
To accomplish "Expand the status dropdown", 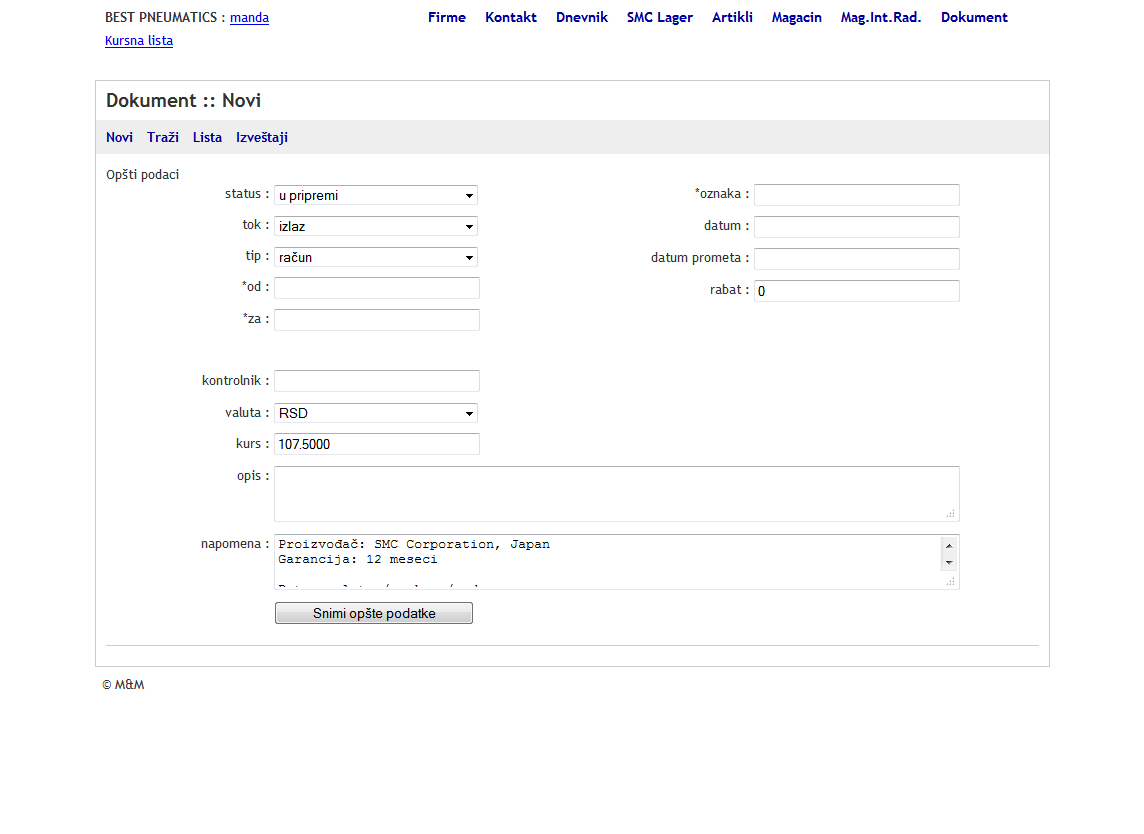I will click(x=376, y=195).
